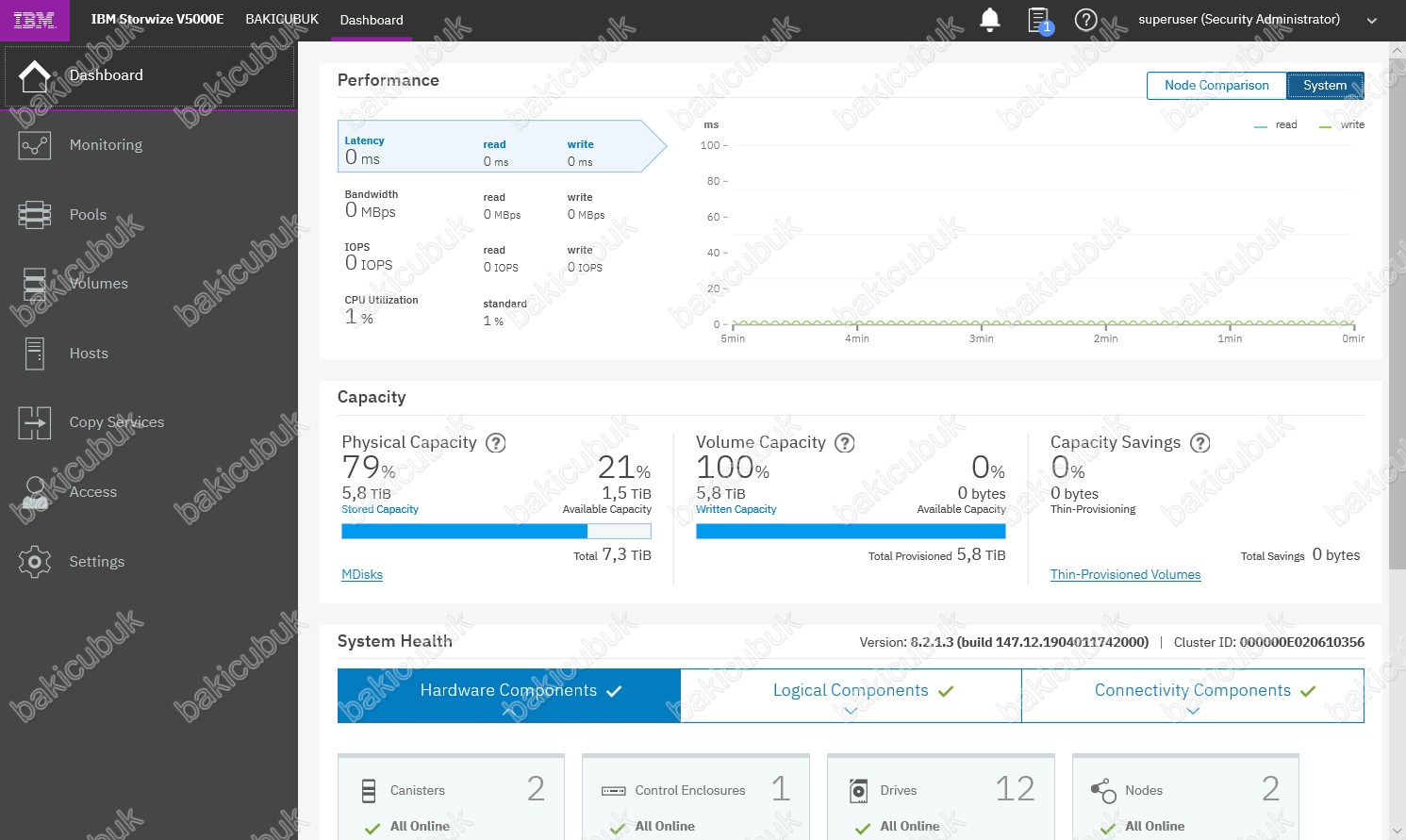
Task: Click help icon beside Physical Capacity
Action: point(495,442)
